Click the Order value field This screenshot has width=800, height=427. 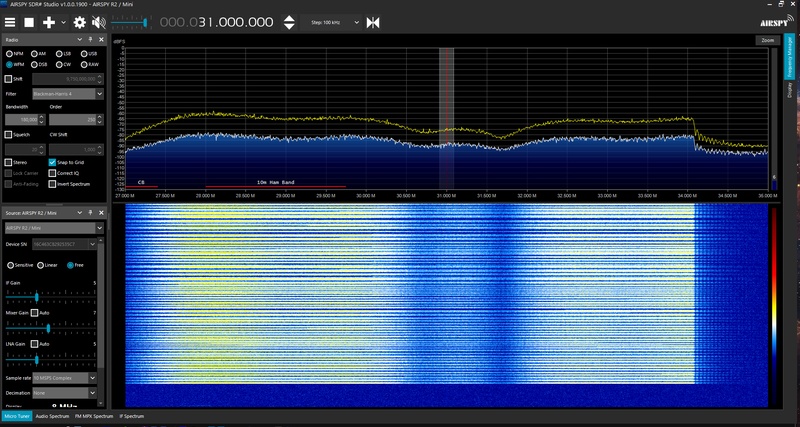(x=72, y=120)
